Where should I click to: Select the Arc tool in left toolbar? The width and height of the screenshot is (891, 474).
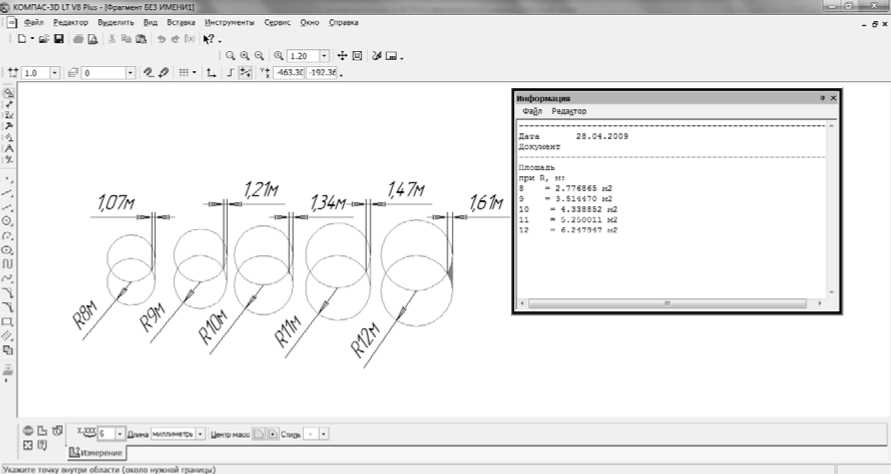coord(8,235)
